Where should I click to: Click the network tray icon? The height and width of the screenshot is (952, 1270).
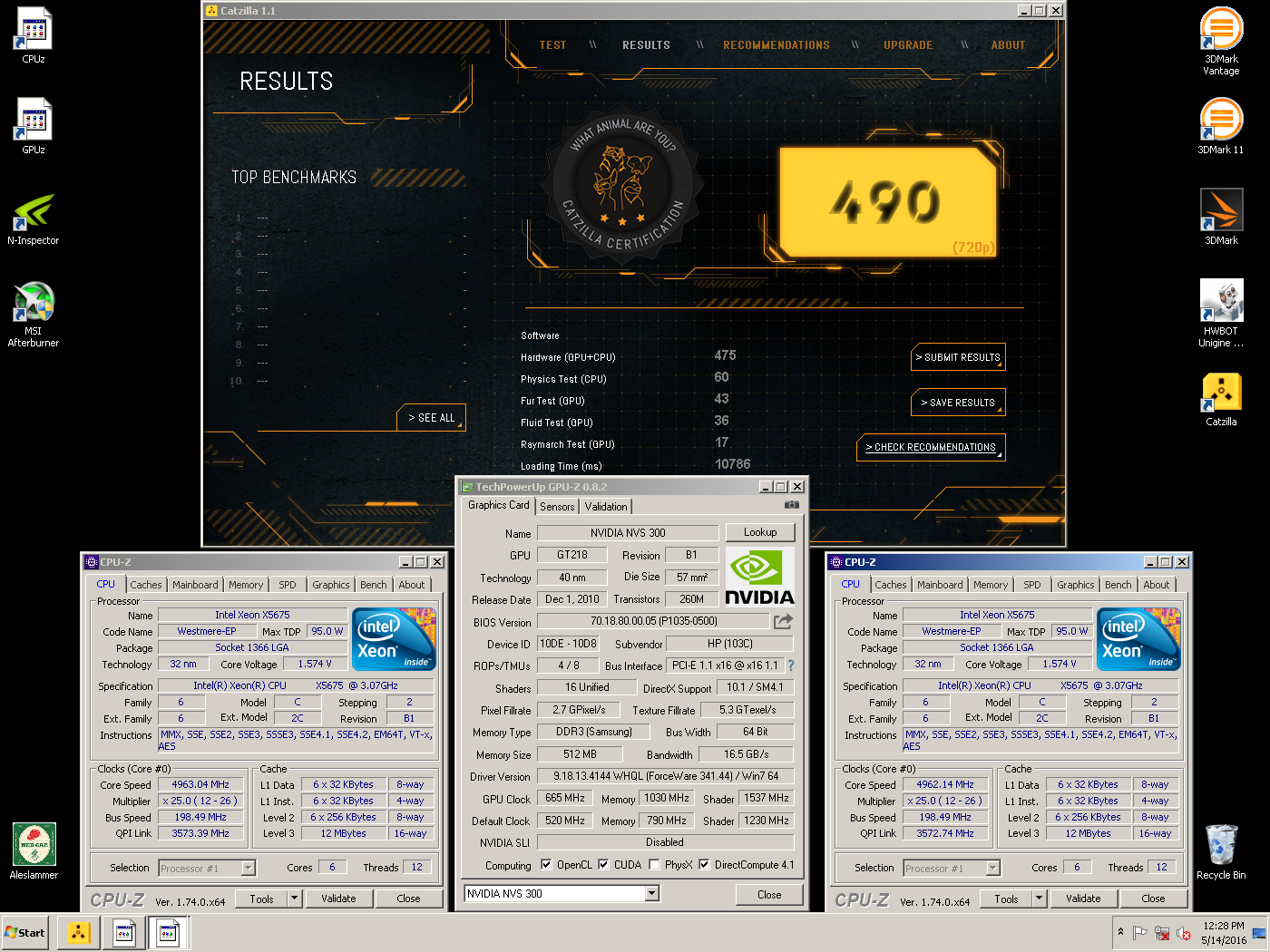point(1162,933)
